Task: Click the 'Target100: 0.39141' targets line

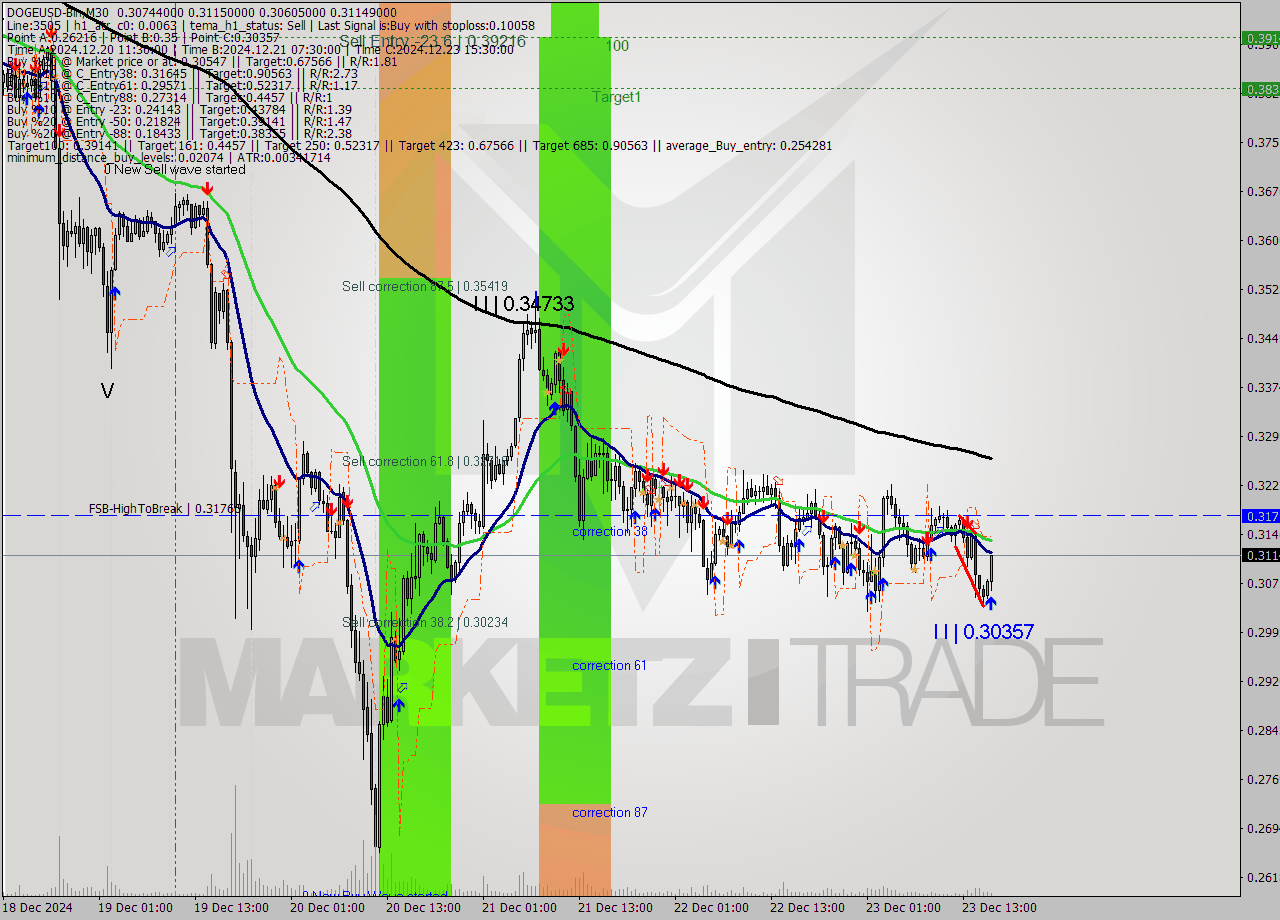Action: point(419,146)
